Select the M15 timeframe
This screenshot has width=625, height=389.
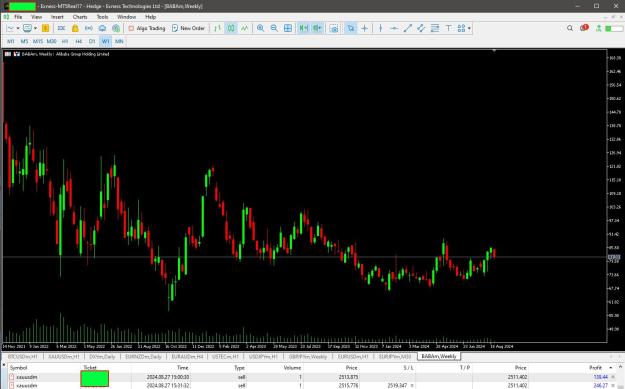coord(38,41)
